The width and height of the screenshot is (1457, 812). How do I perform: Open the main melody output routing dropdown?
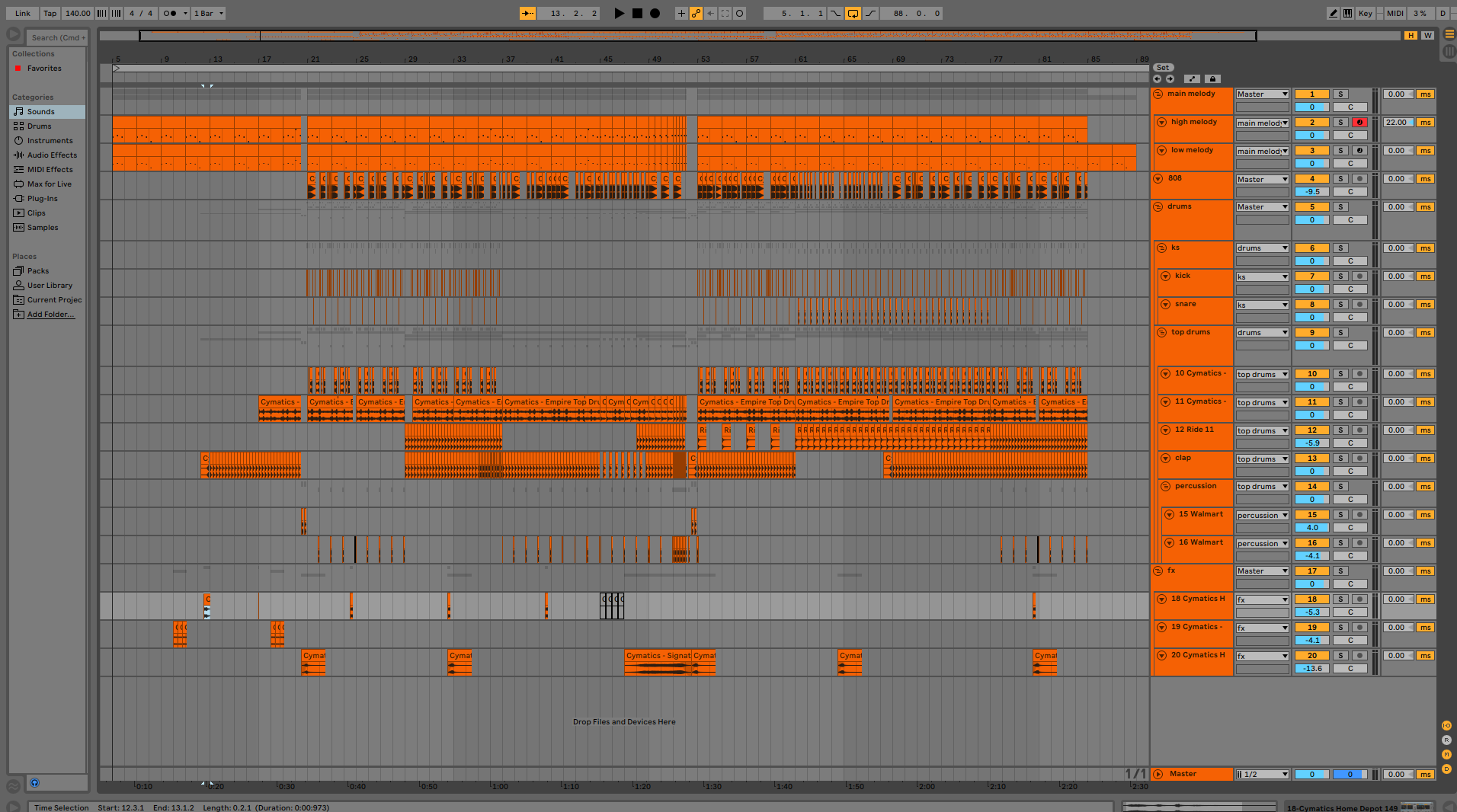(1262, 94)
